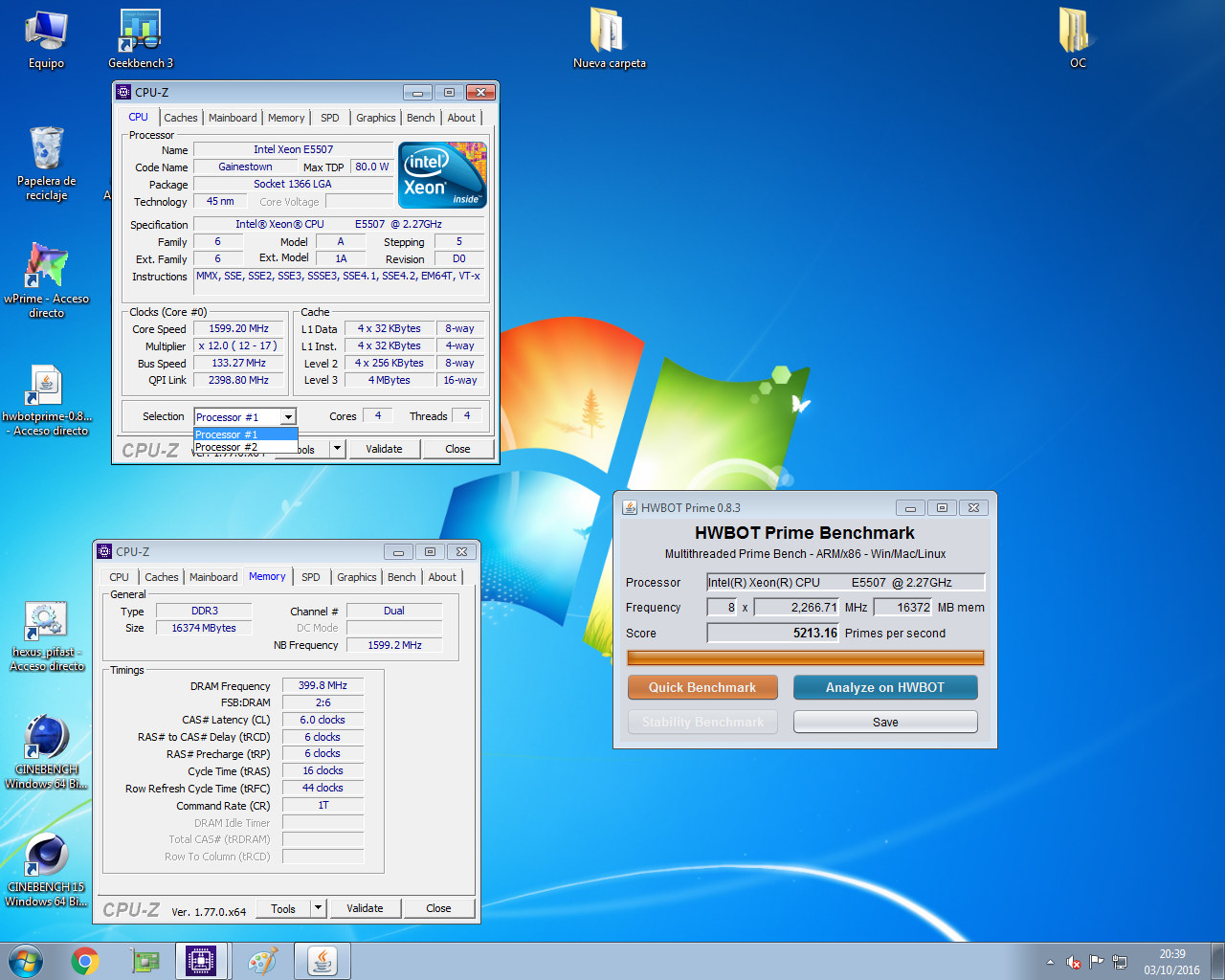Open the hexus_pifast shortcut
The width and height of the screenshot is (1225, 980).
46,635
